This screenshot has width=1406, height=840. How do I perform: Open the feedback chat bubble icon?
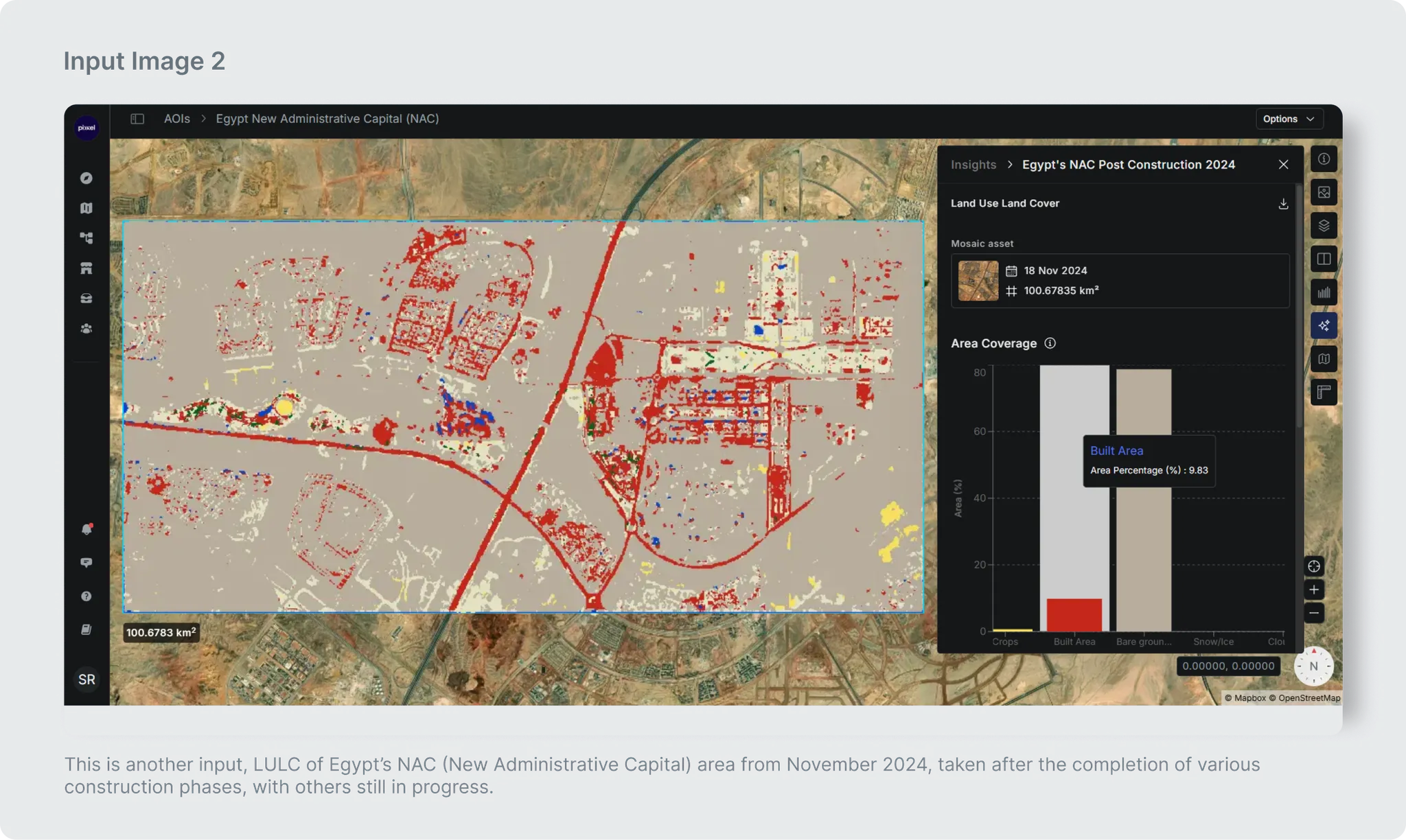[x=87, y=563]
